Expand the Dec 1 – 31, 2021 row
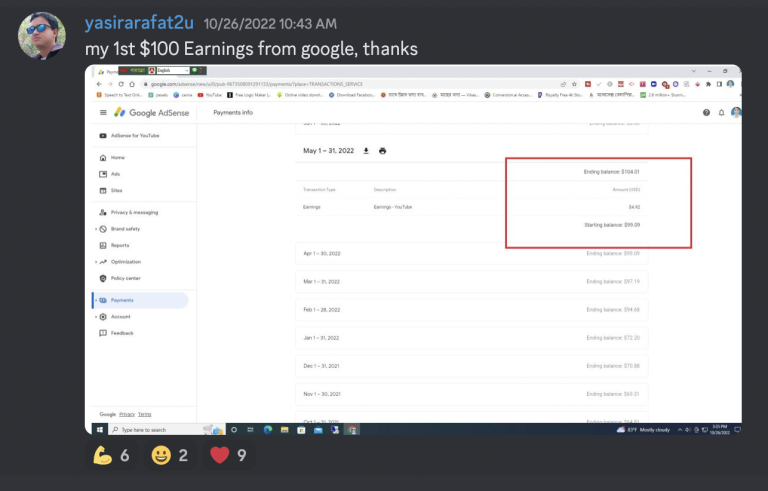This screenshot has width=768, height=491. [471, 366]
